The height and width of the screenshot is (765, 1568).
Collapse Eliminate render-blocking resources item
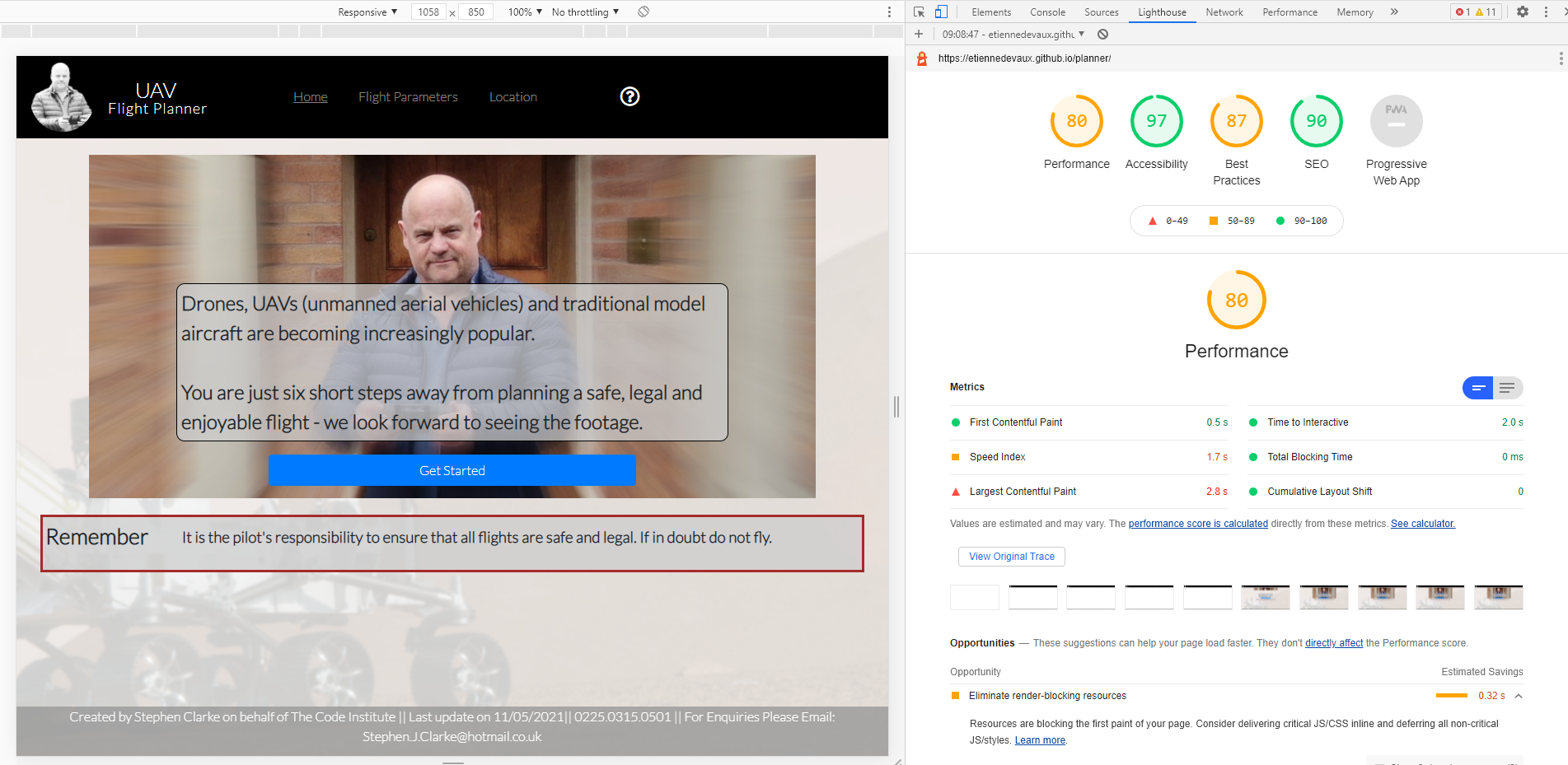[x=1519, y=696]
